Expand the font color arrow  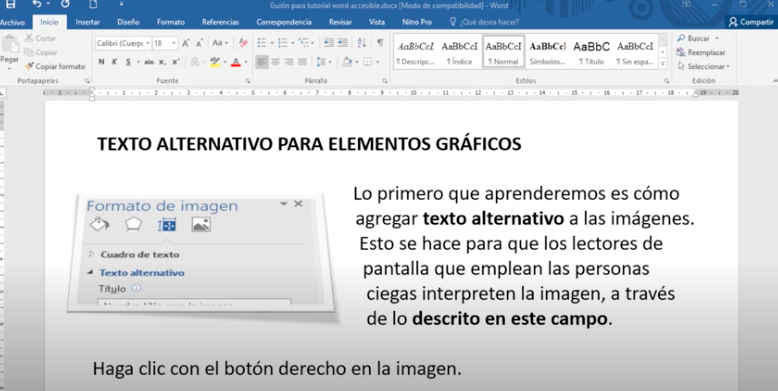(x=246, y=62)
